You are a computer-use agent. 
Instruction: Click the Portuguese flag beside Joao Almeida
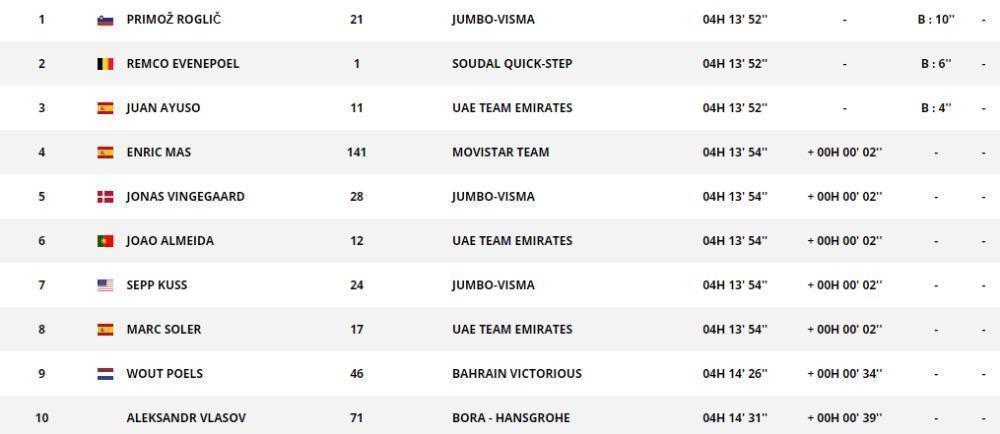[x=105, y=241]
